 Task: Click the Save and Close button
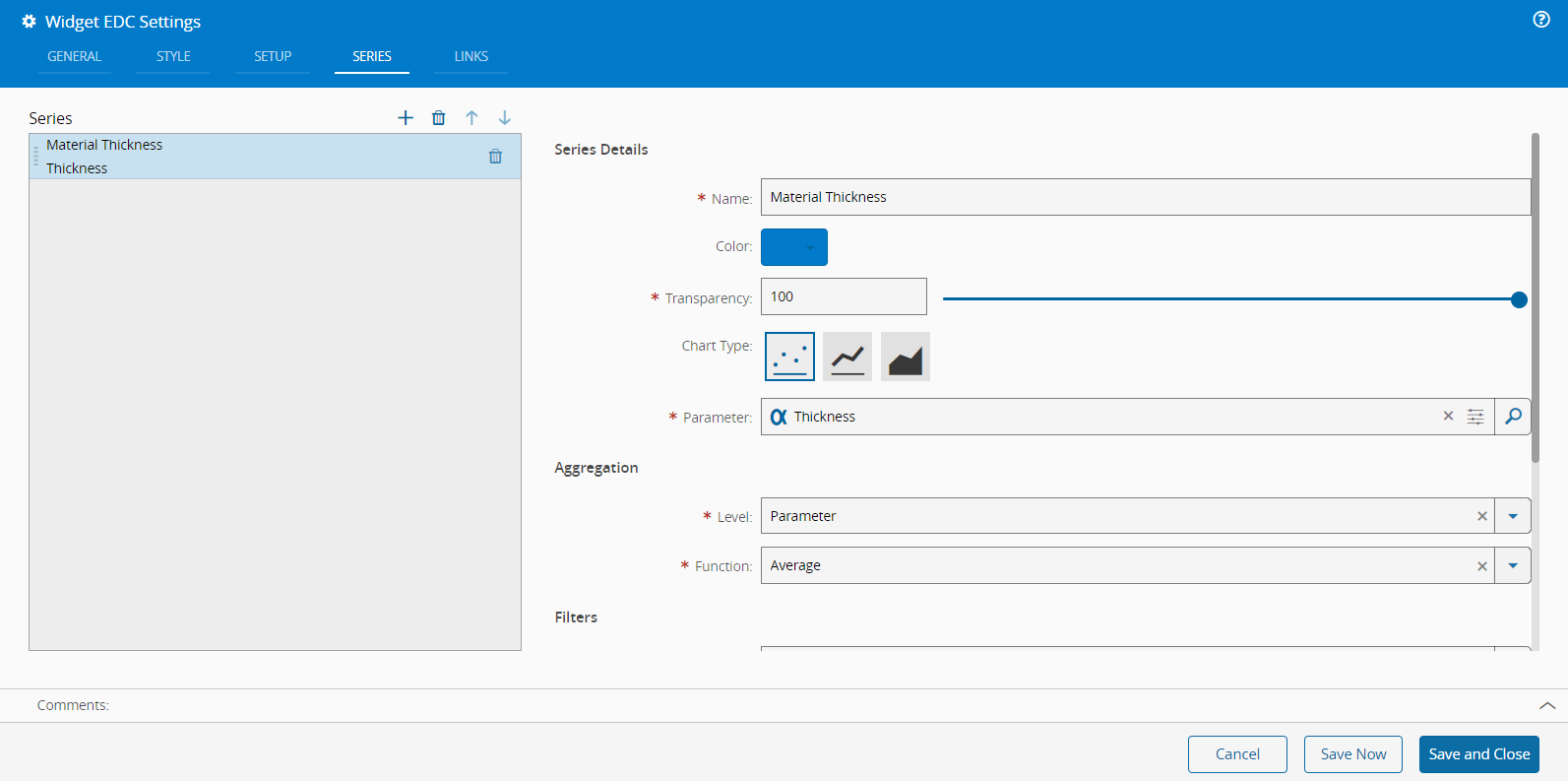tap(1478, 754)
